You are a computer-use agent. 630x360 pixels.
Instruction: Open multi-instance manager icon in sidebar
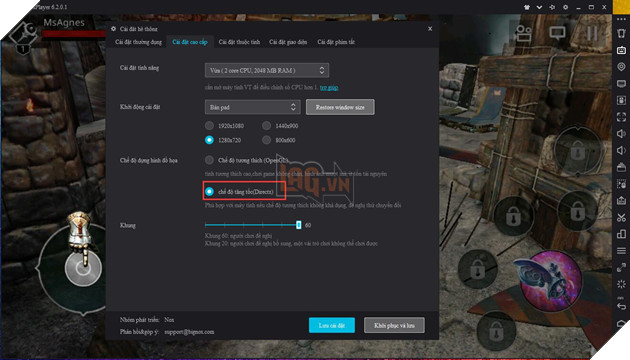coord(621,234)
